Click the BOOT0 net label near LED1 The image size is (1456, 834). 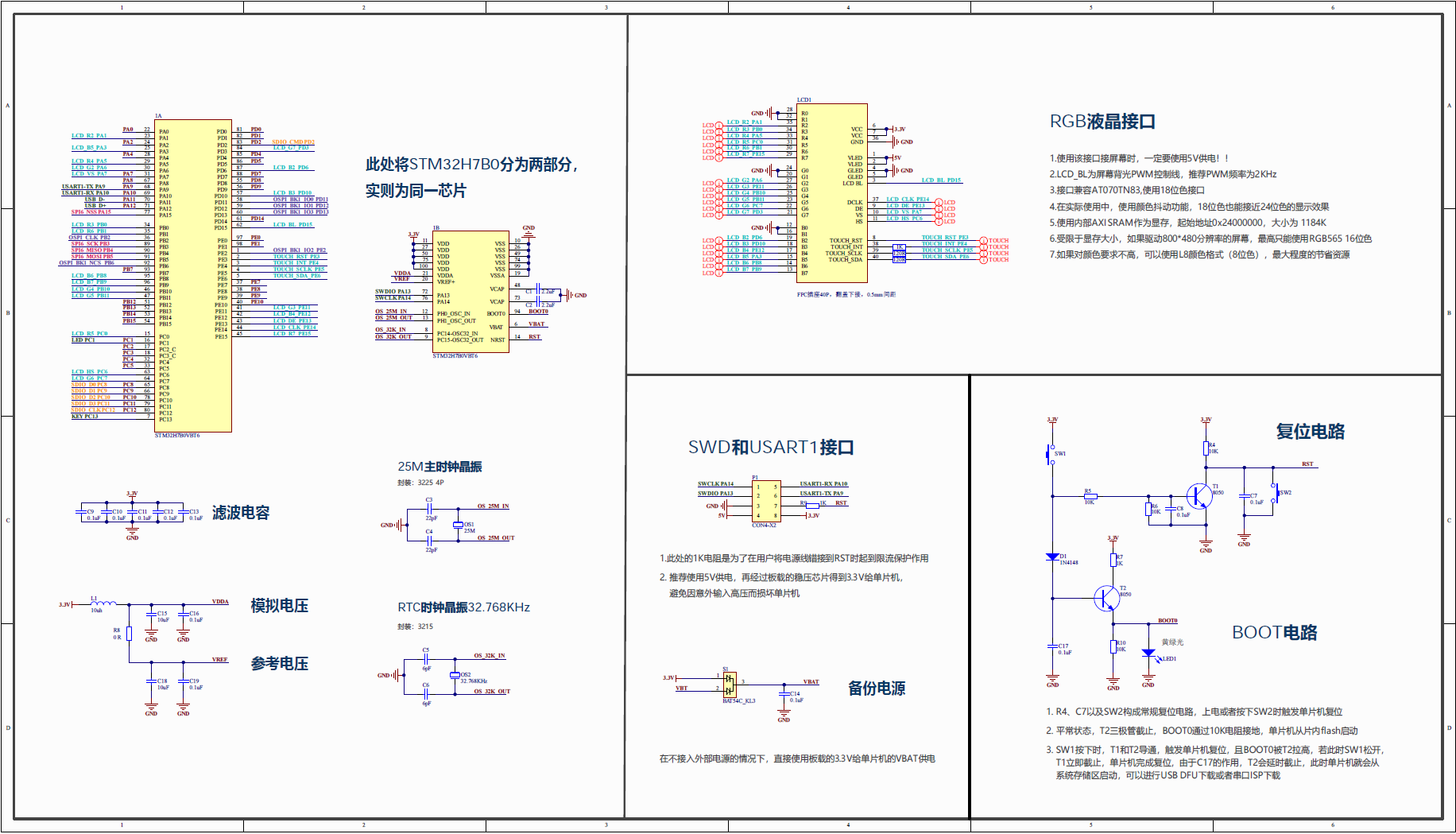pyautogui.click(x=1168, y=621)
